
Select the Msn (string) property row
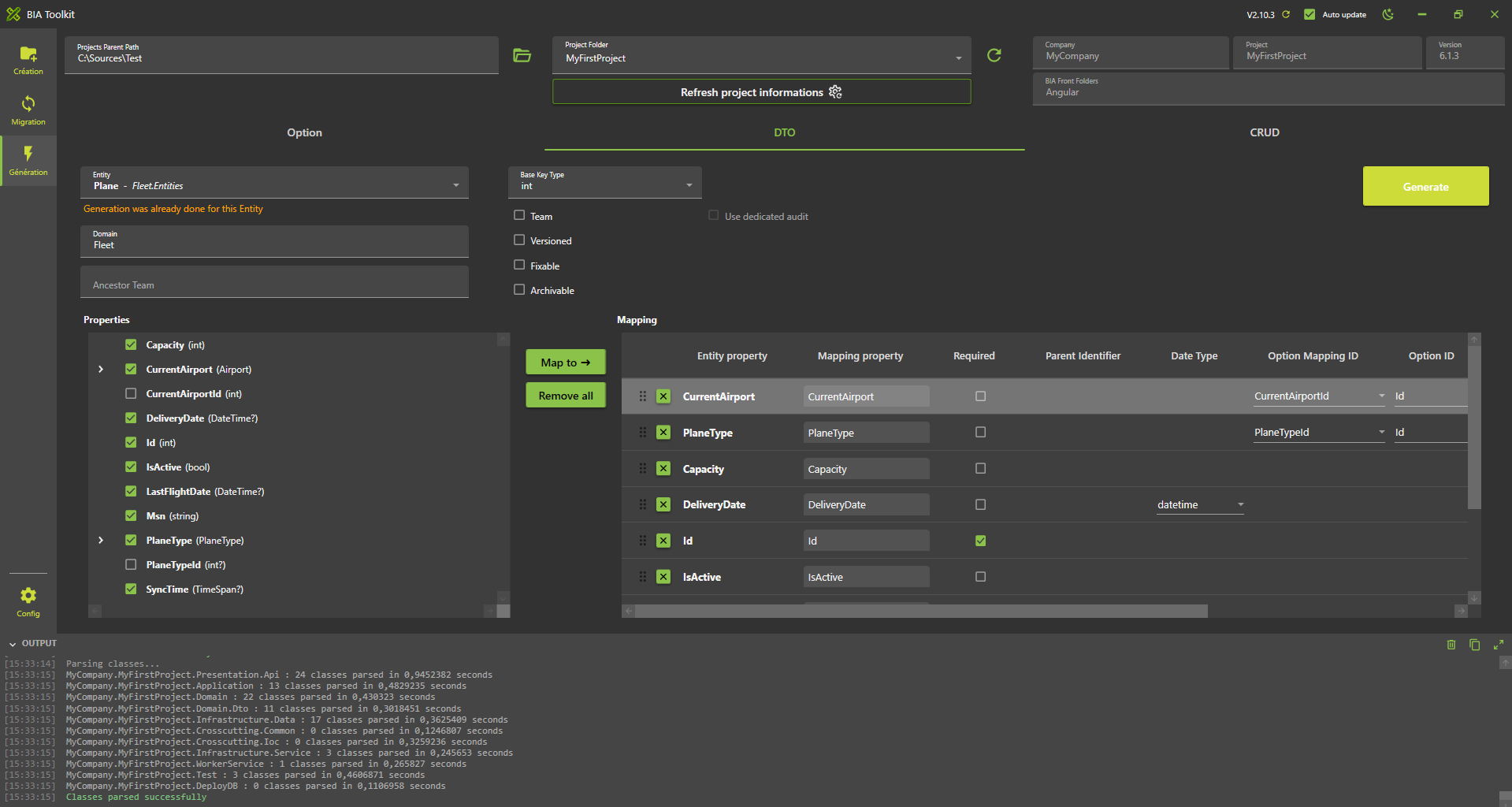point(172,515)
